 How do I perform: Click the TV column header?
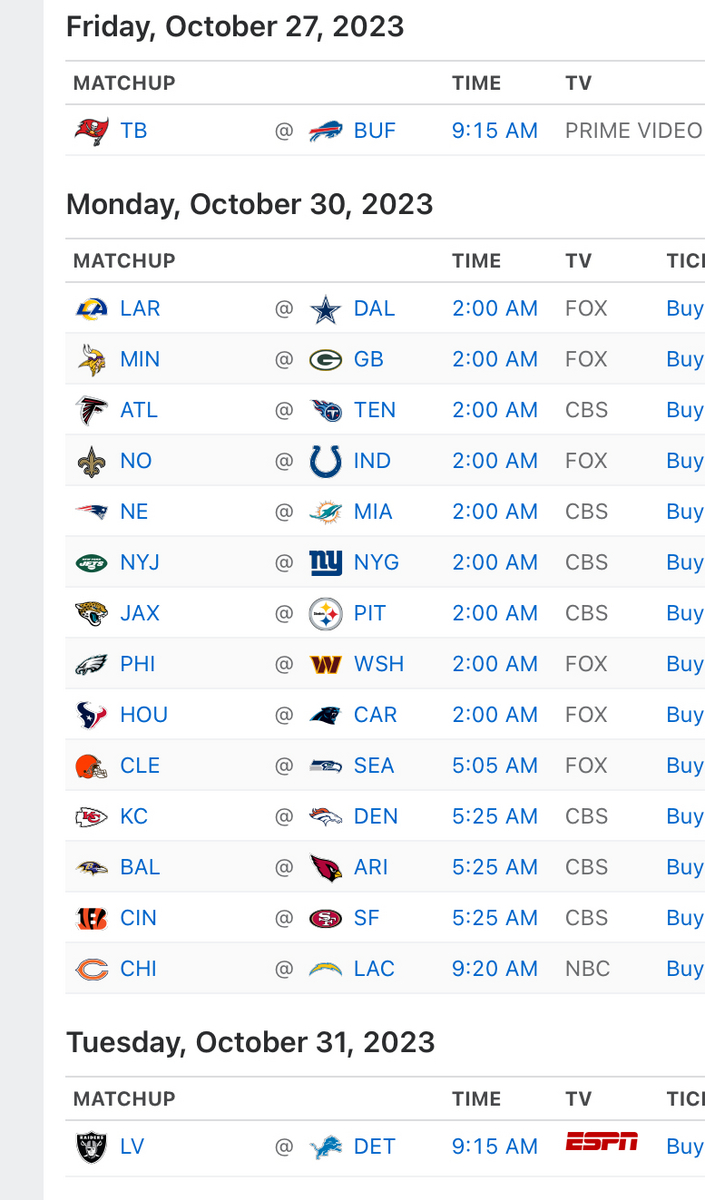click(x=578, y=260)
